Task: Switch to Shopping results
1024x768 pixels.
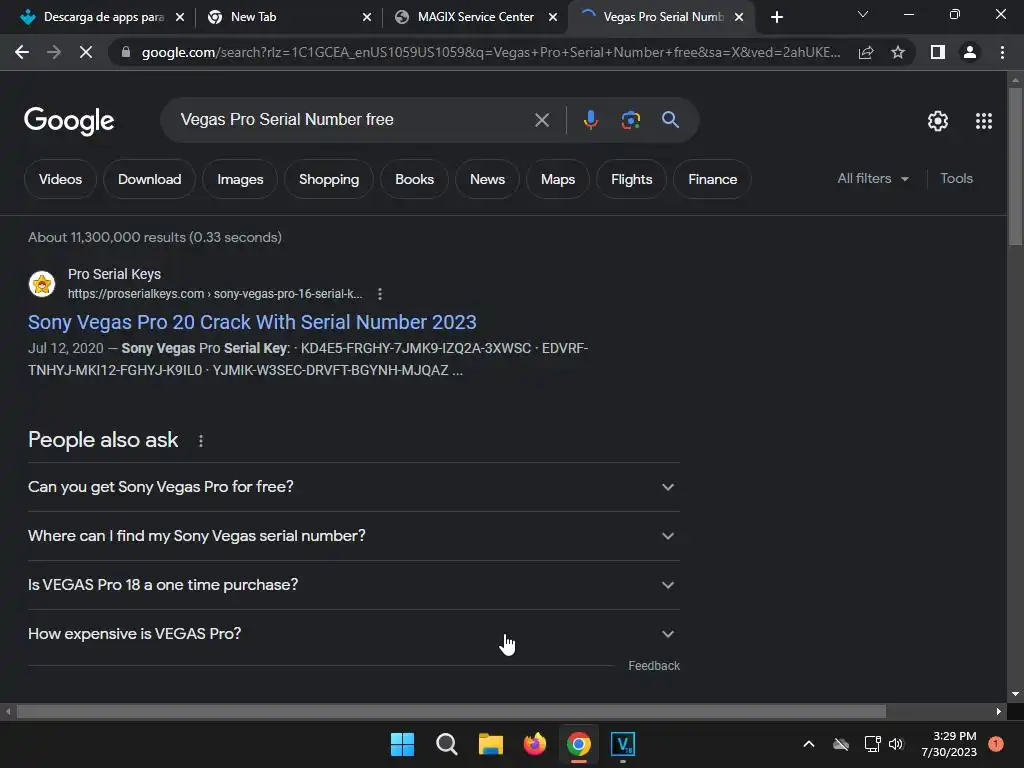Action: pos(328,179)
